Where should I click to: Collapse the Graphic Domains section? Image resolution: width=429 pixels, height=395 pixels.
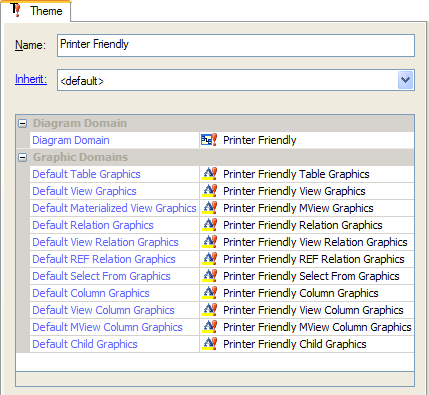click(22, 157)
